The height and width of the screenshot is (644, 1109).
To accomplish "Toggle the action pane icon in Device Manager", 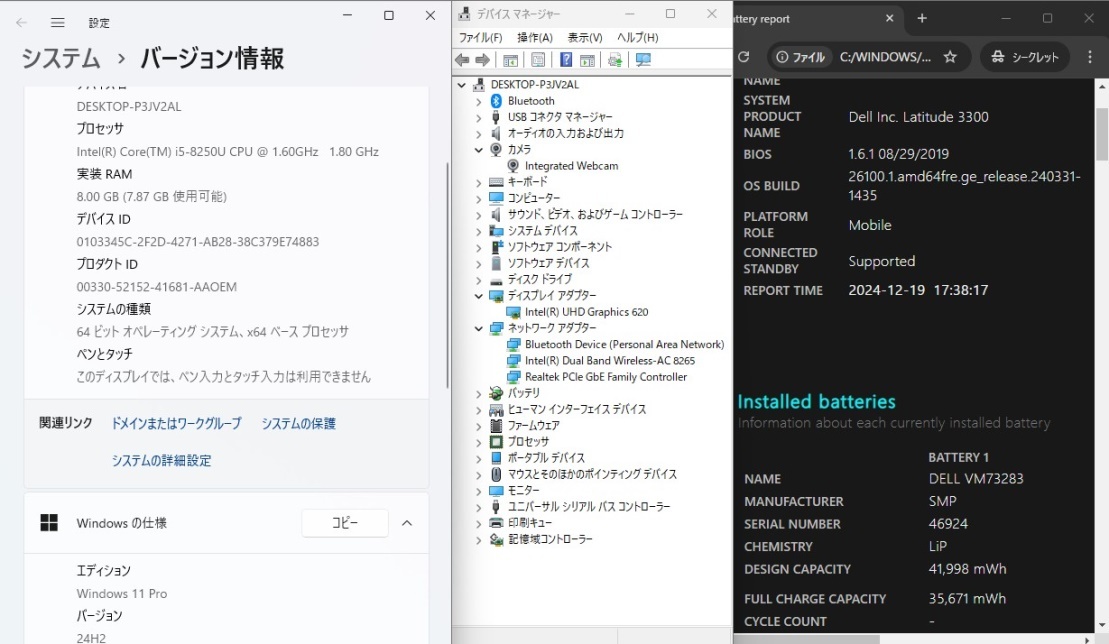I will (x=586, y=60).
